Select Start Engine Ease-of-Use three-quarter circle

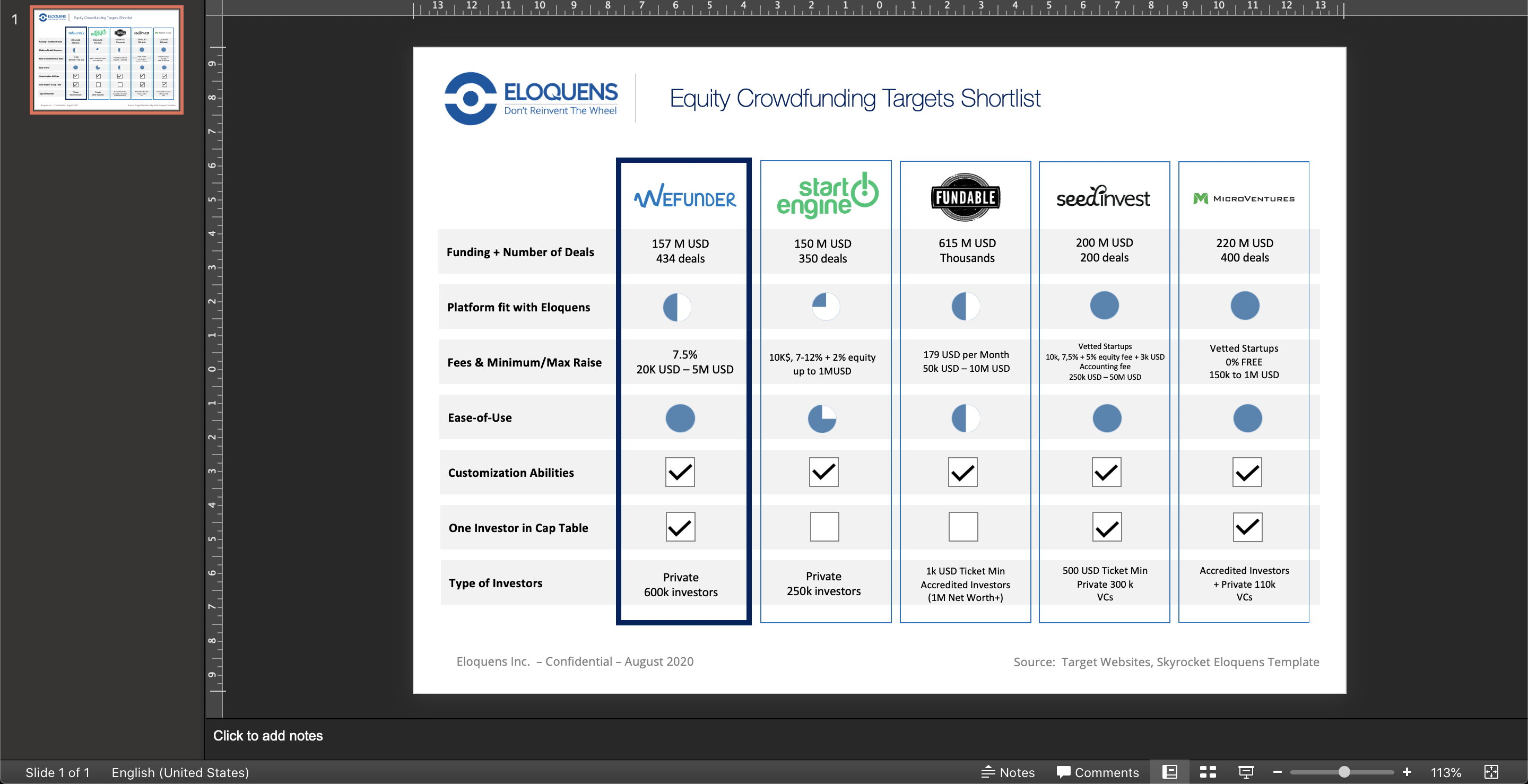822,419
